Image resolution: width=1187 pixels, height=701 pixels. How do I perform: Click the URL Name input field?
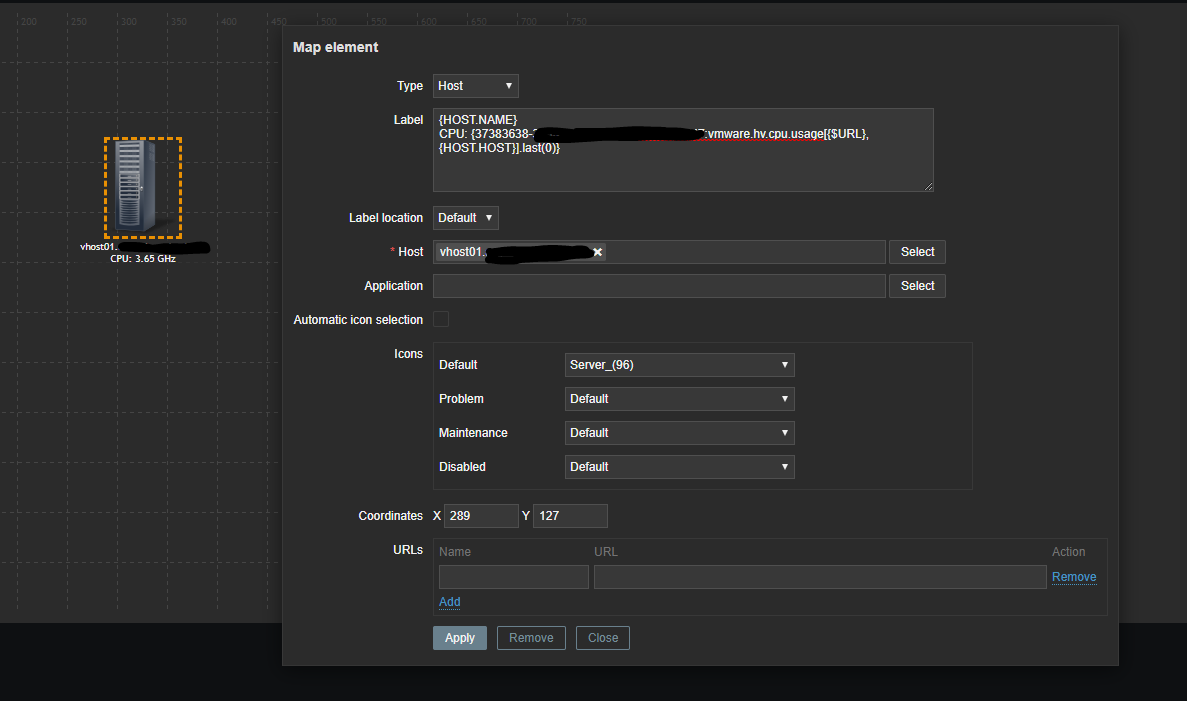pos(513,577)
